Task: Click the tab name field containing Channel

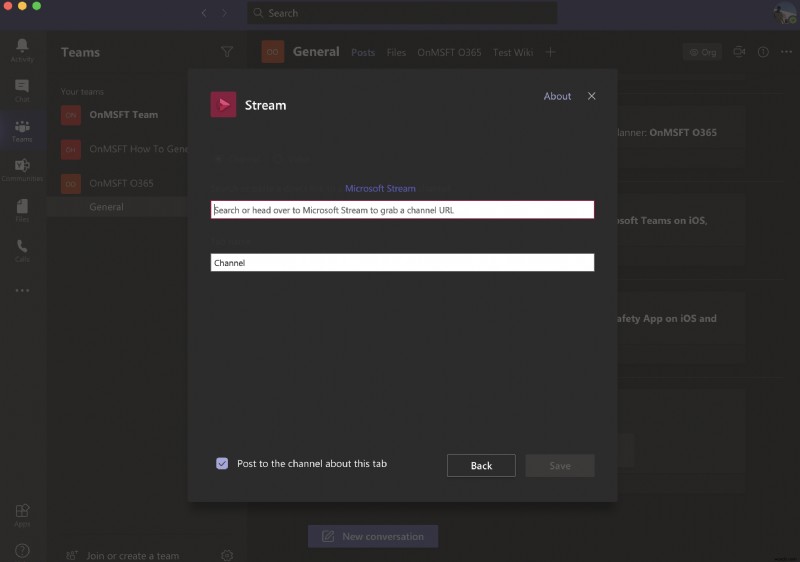Action: (x=402, y=262)
